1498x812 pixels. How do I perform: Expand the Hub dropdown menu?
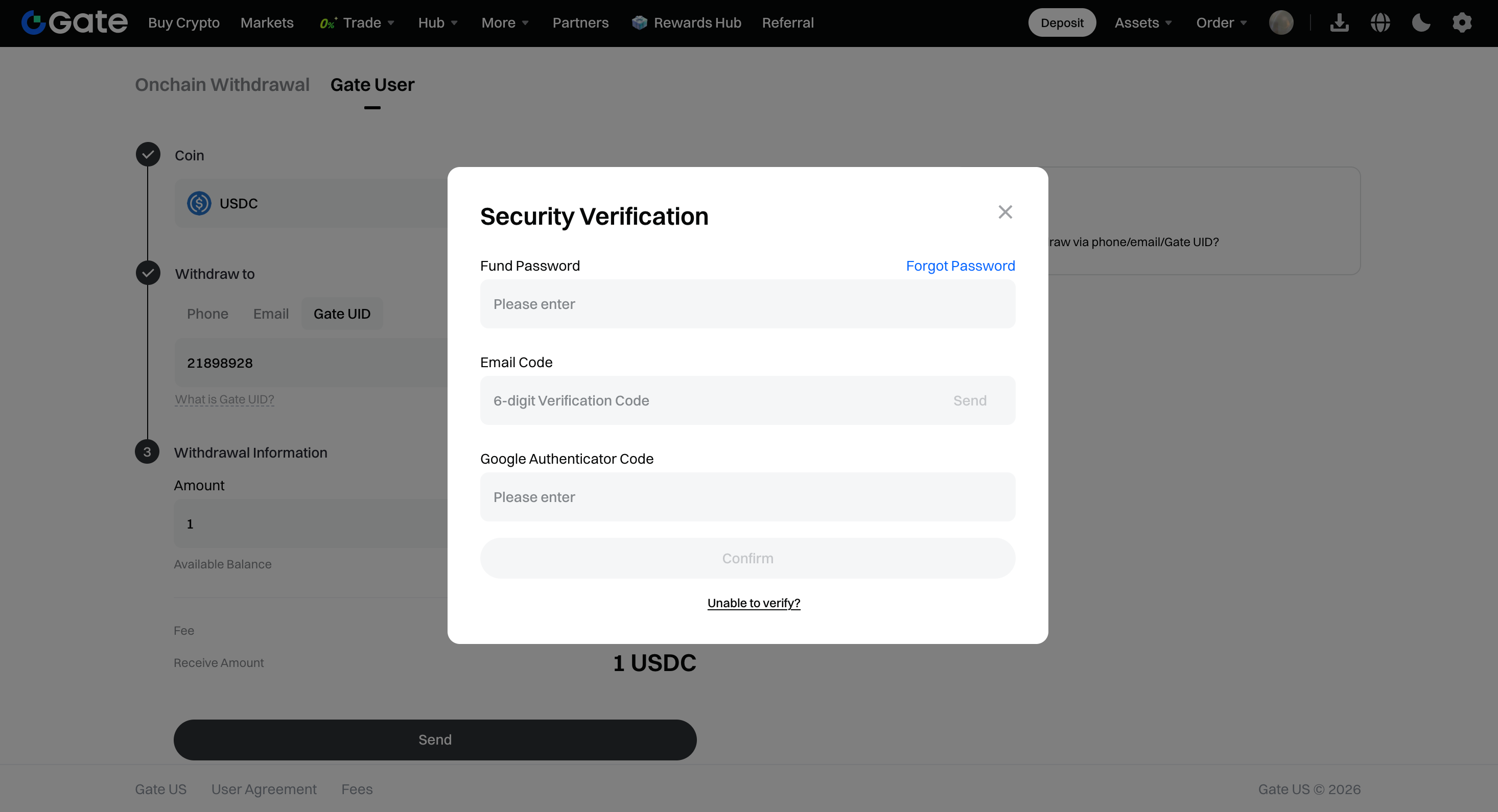click(x=438, y=22)
